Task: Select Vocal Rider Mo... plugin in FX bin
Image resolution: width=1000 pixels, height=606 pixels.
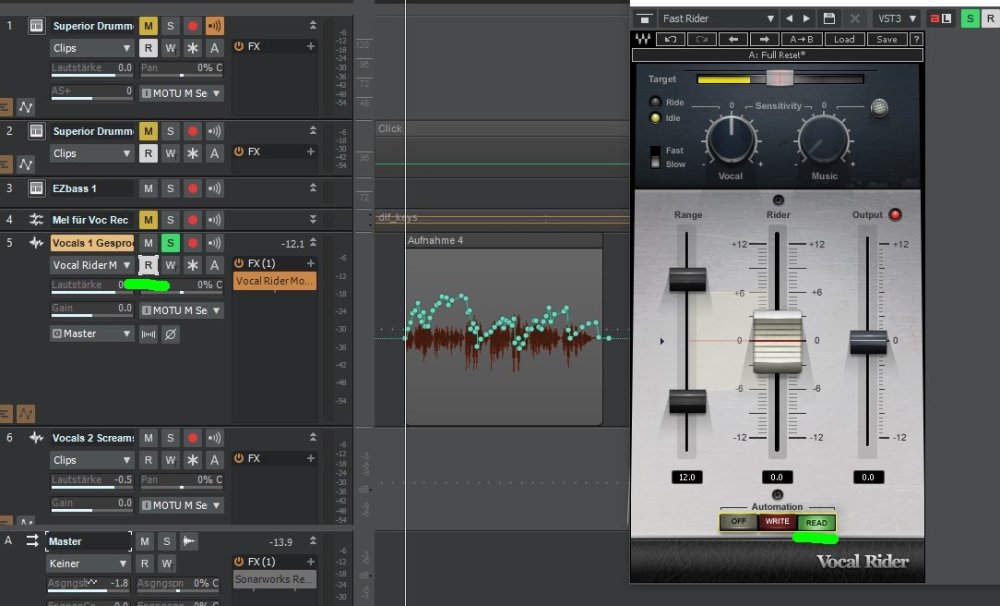Action: click(274, 281)
